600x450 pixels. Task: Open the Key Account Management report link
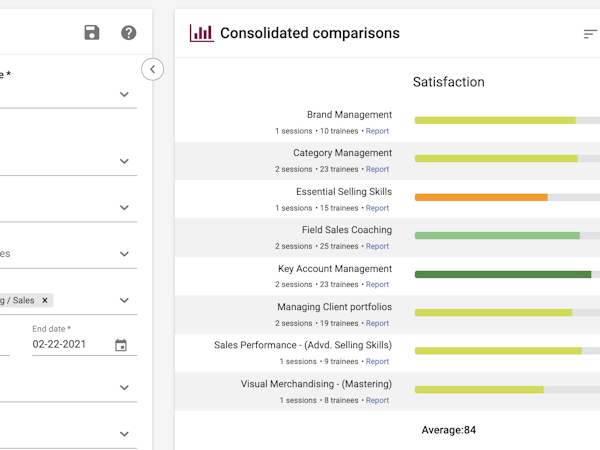[x=377, y=285]
